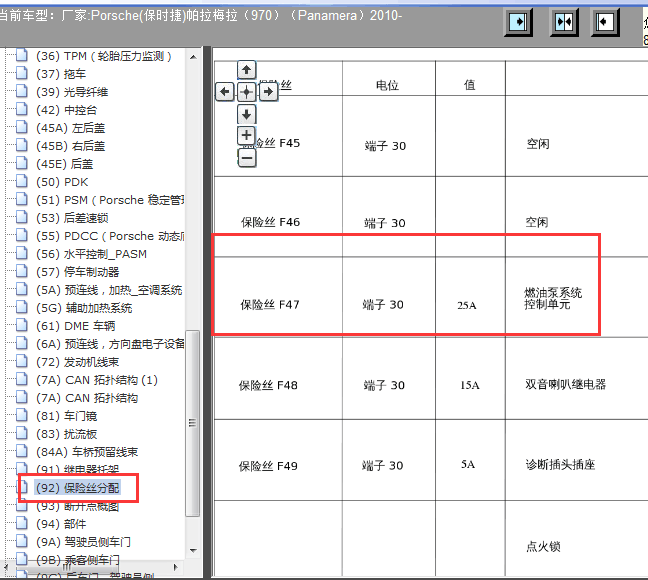This screenshot has width=648, height=580.
Task: Open (57) 停车制动器 item
Action: (78, 272)
